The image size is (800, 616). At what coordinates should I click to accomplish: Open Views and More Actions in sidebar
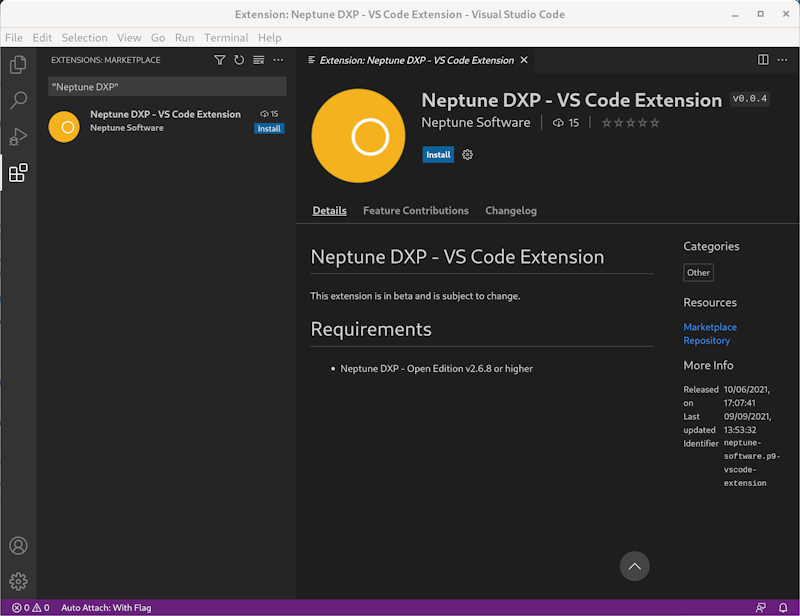[x=279, y=60]
